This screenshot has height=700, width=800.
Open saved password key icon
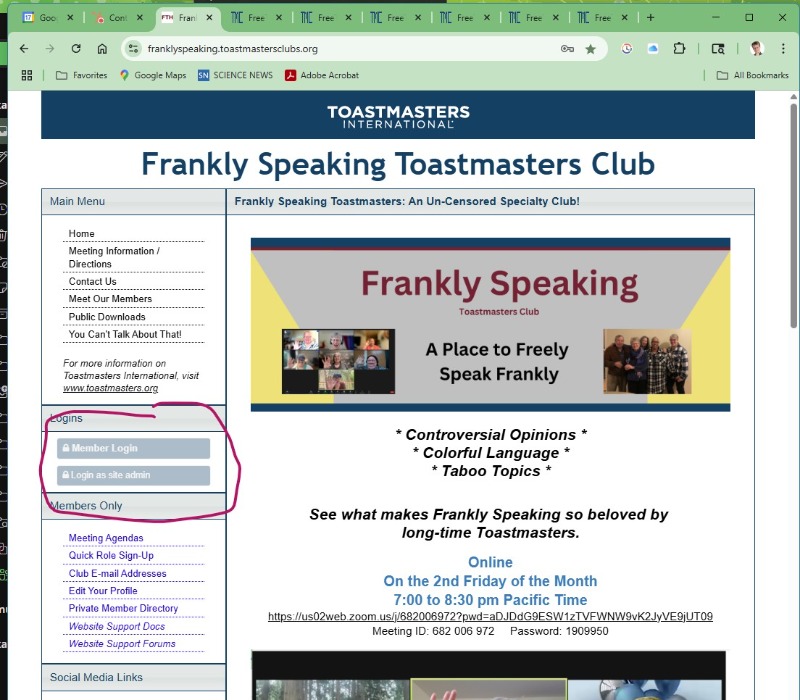[x=567, y=48]
